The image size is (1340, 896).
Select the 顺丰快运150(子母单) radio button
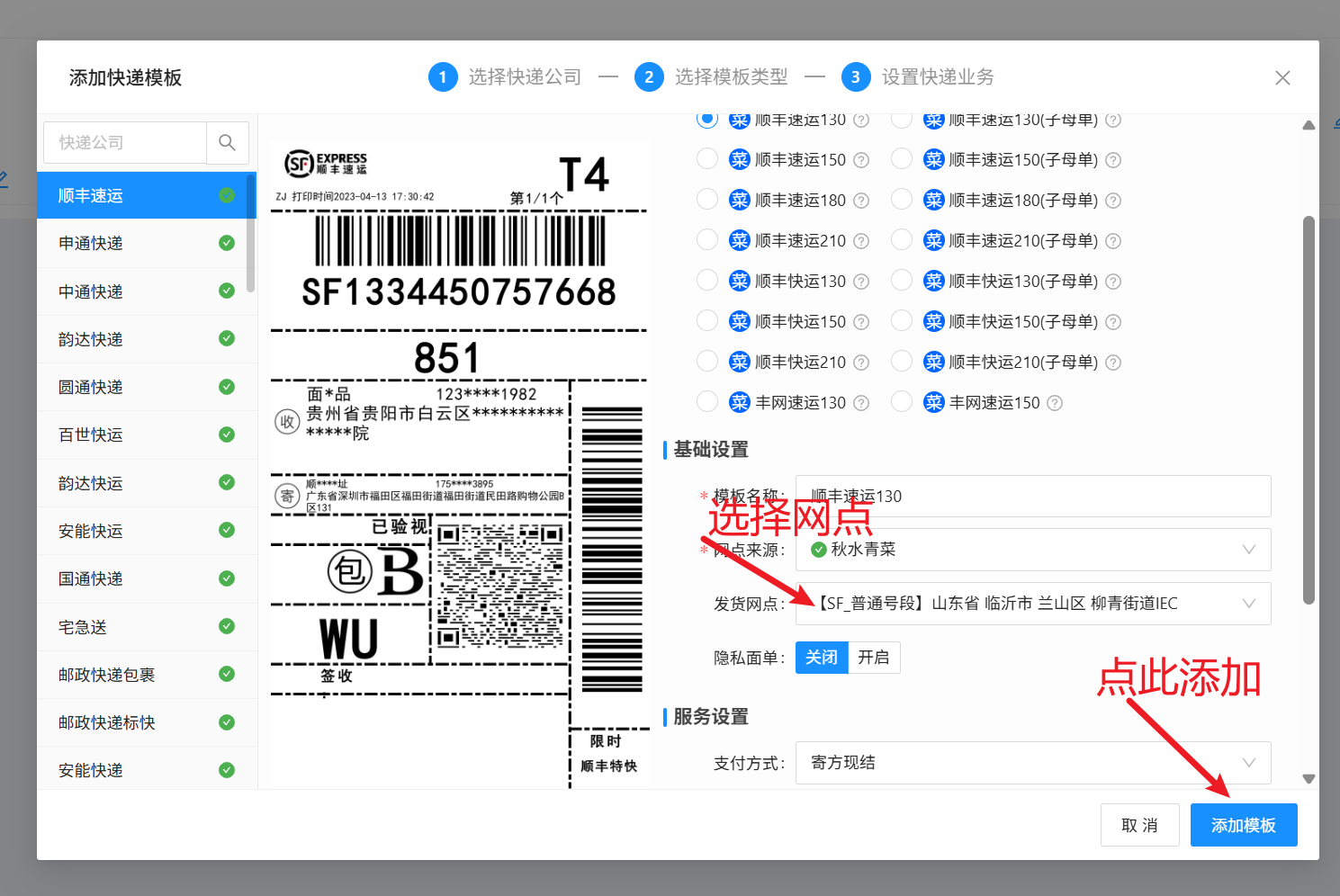pos(902,321)
